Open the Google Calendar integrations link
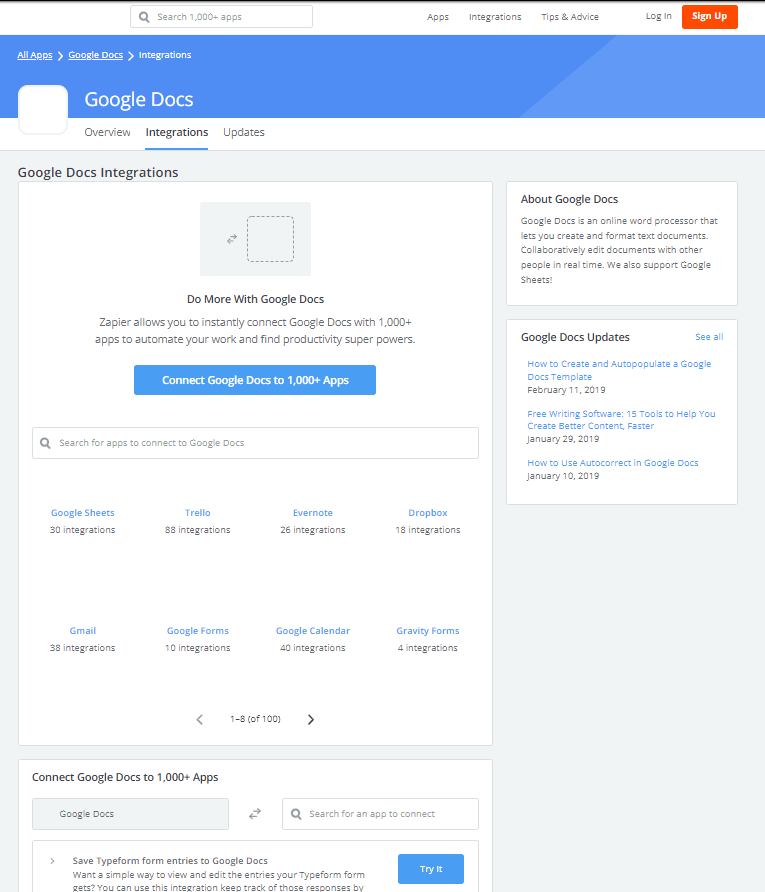Image resolution: width=765 pixels, height=892 pixels. tap(313, 631)
